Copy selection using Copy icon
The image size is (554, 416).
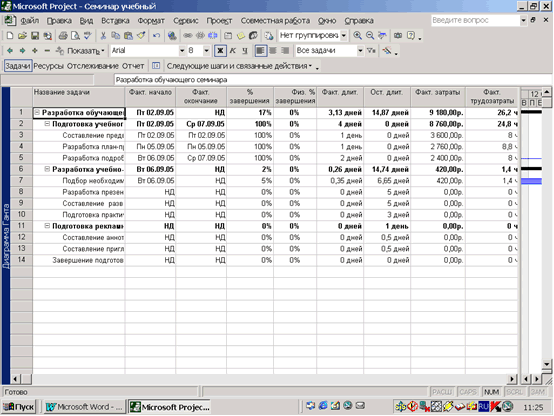(116, 36)
